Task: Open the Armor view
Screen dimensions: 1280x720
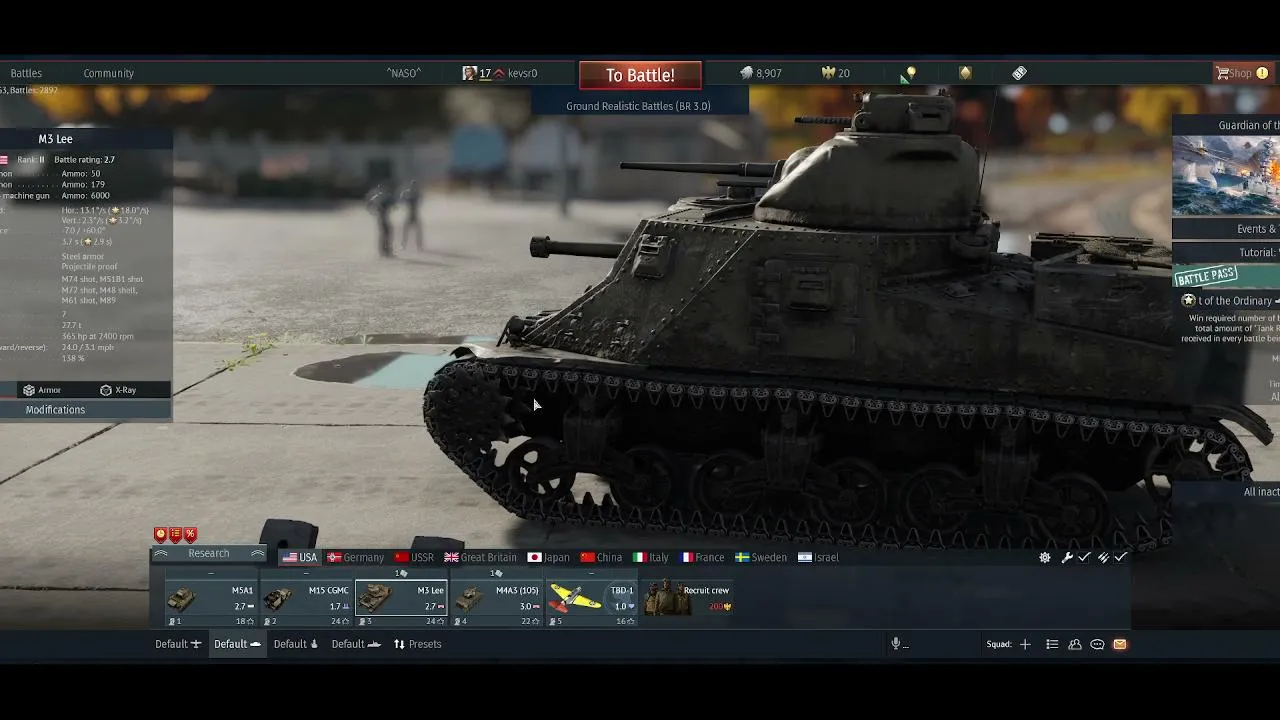Action: 42,390
